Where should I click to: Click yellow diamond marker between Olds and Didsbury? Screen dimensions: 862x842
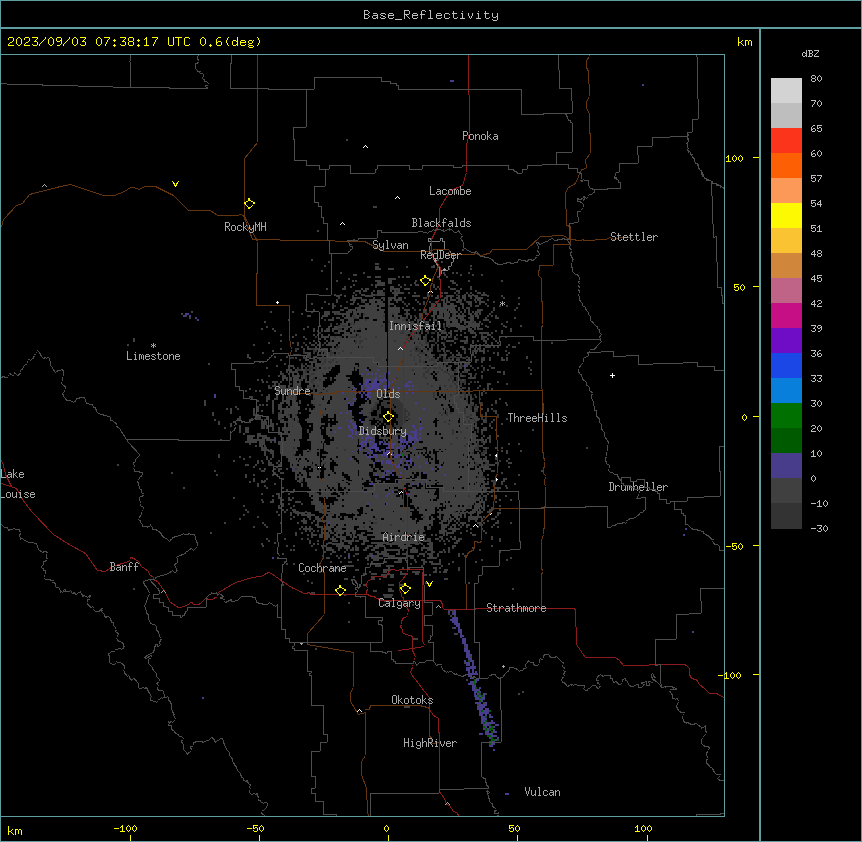[388, 417]
